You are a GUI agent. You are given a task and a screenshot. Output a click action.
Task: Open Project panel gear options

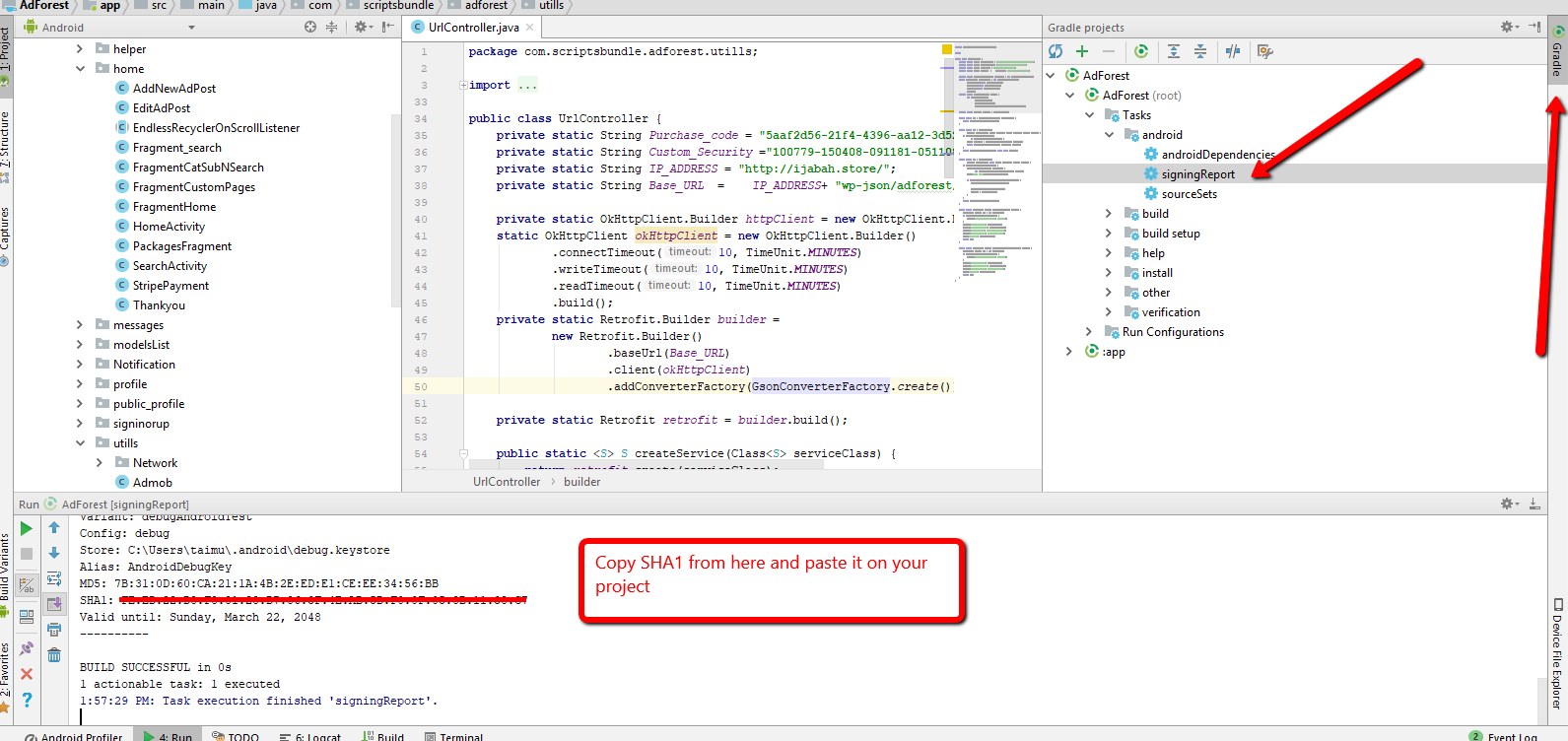point(363,27)
